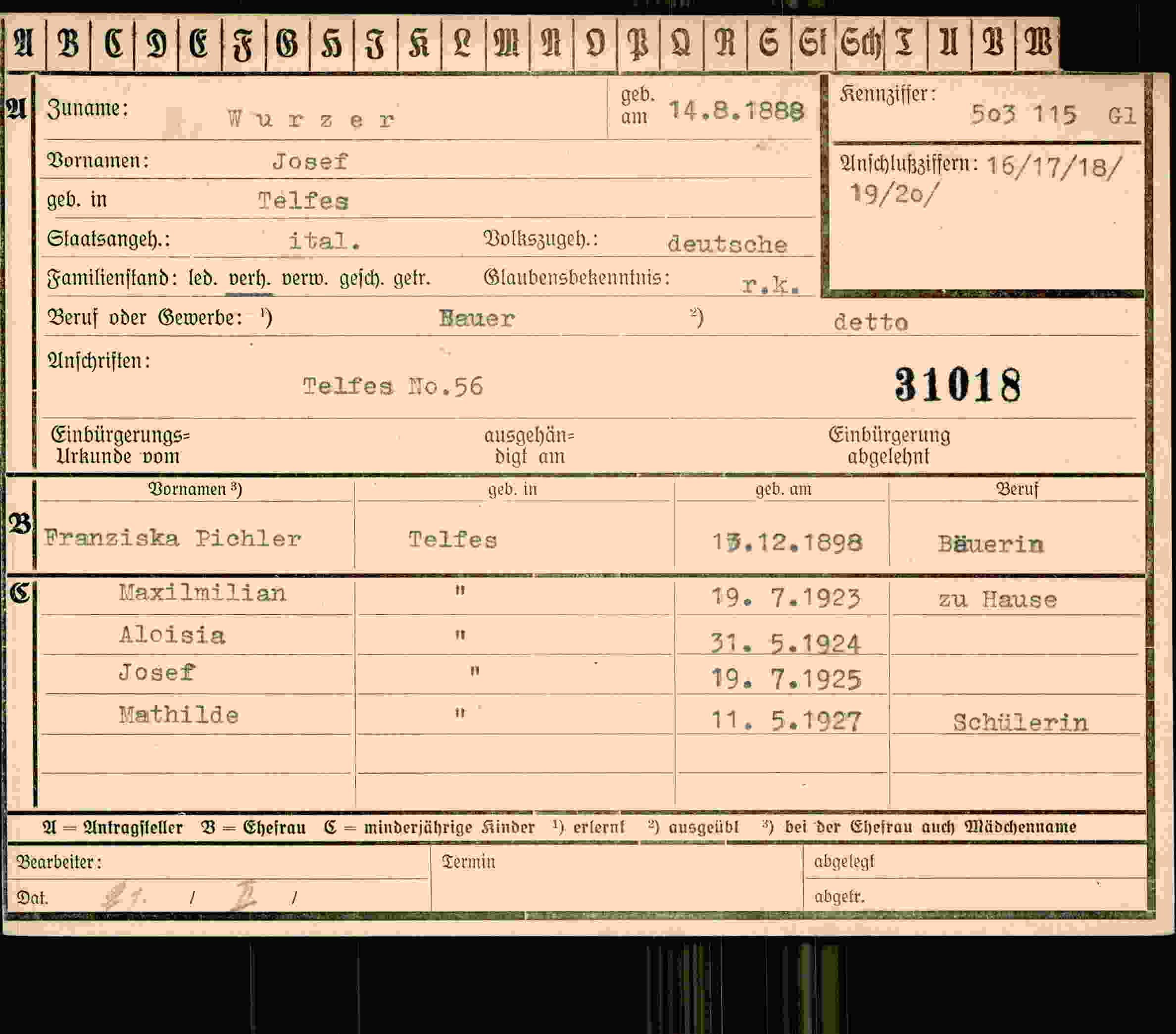
Task: Select the index tab for letter P
Action: point(639,44)
